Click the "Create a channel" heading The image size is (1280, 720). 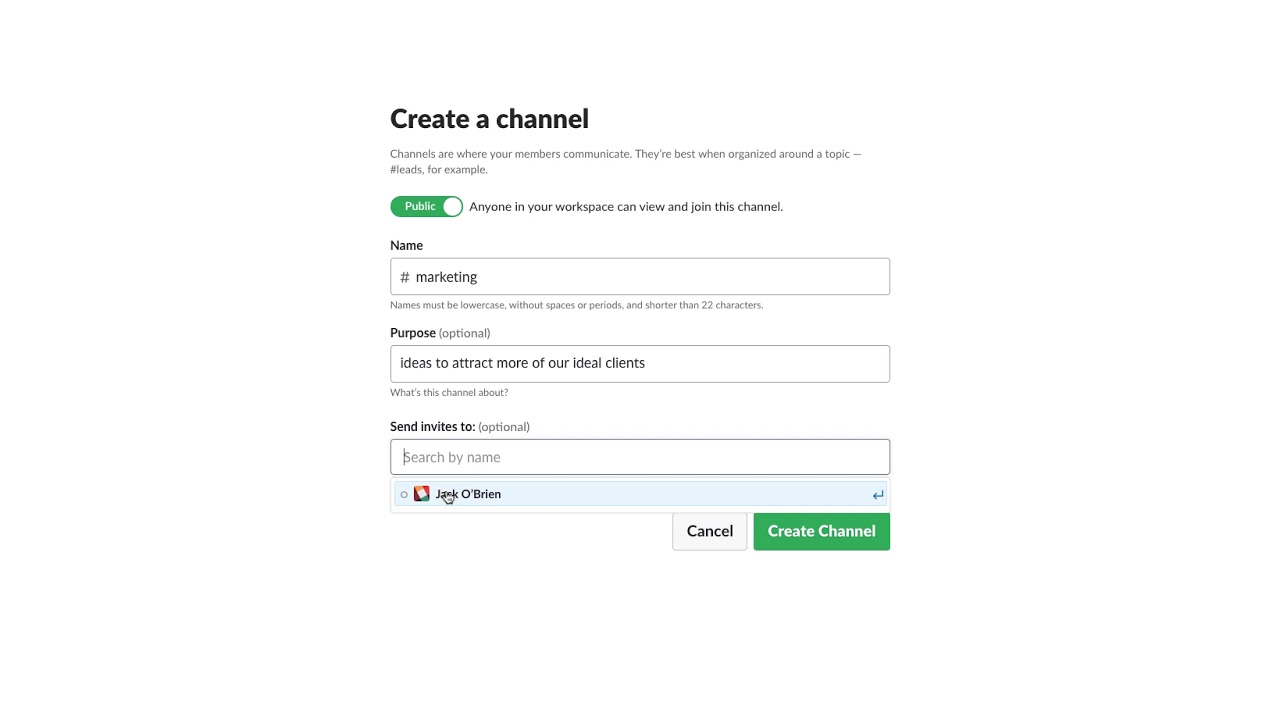click(489, 119)
